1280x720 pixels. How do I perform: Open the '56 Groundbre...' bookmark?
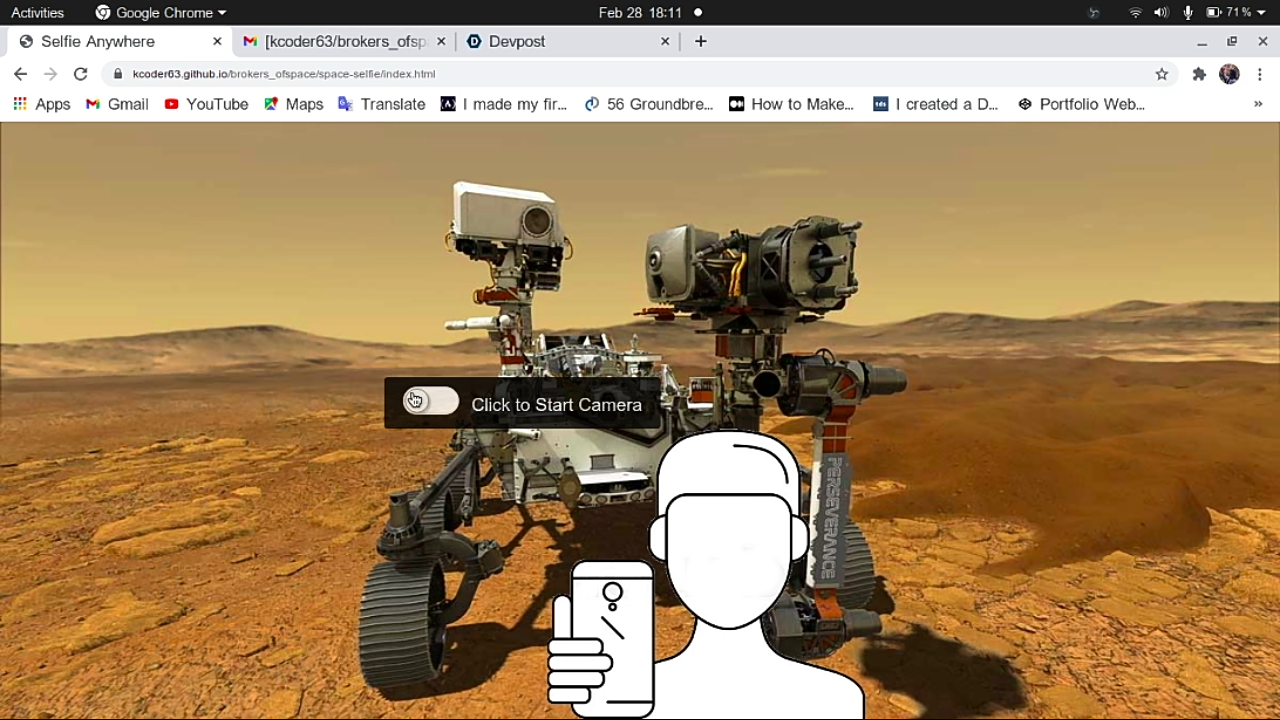coord(649,104)
